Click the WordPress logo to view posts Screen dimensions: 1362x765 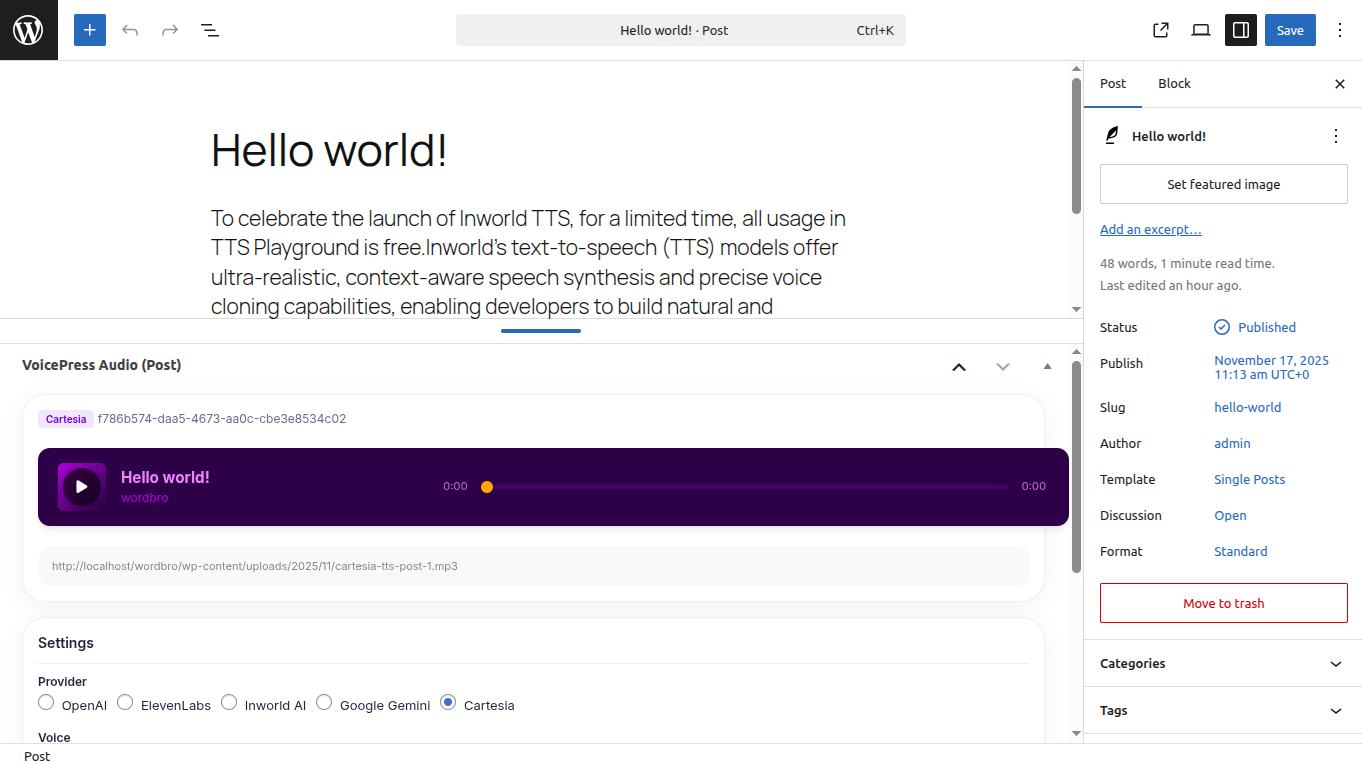[28, 30]
